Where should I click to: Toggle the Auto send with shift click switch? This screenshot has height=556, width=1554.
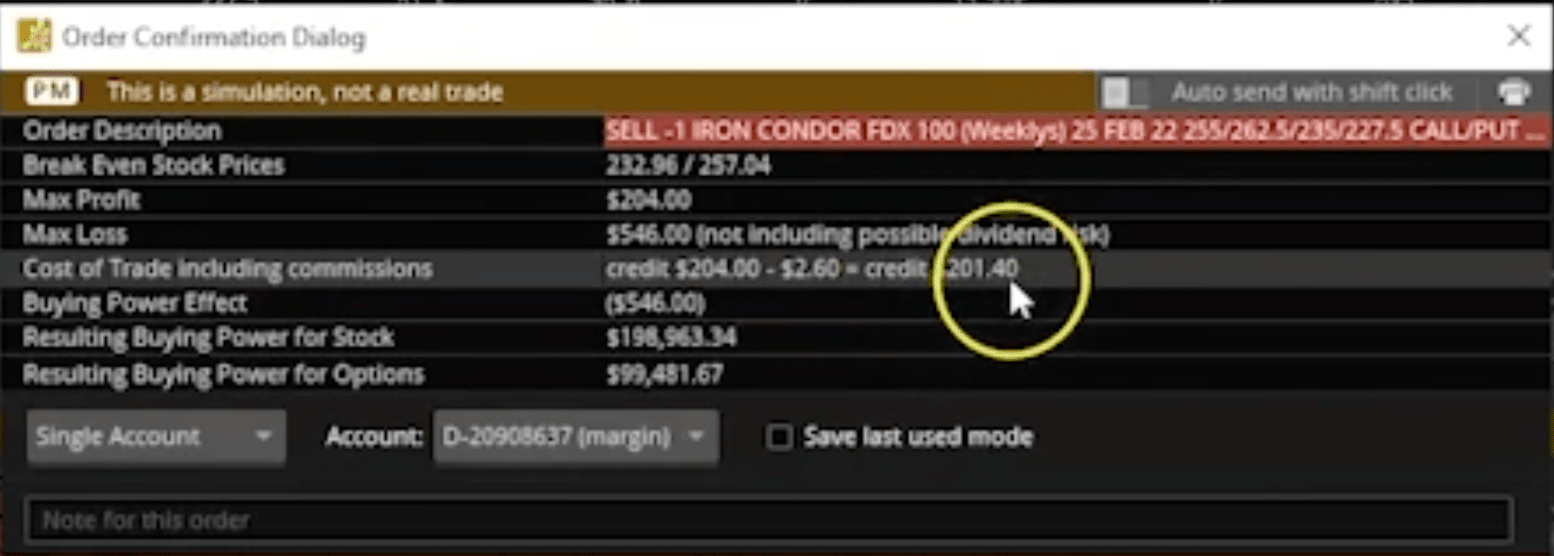(x=1125, y=93)
